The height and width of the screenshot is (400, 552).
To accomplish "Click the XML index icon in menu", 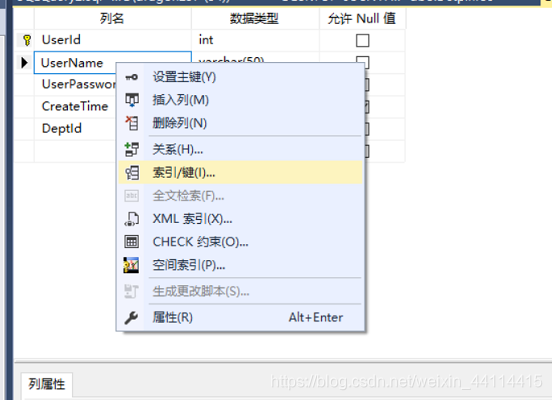I will click(132, 219).
